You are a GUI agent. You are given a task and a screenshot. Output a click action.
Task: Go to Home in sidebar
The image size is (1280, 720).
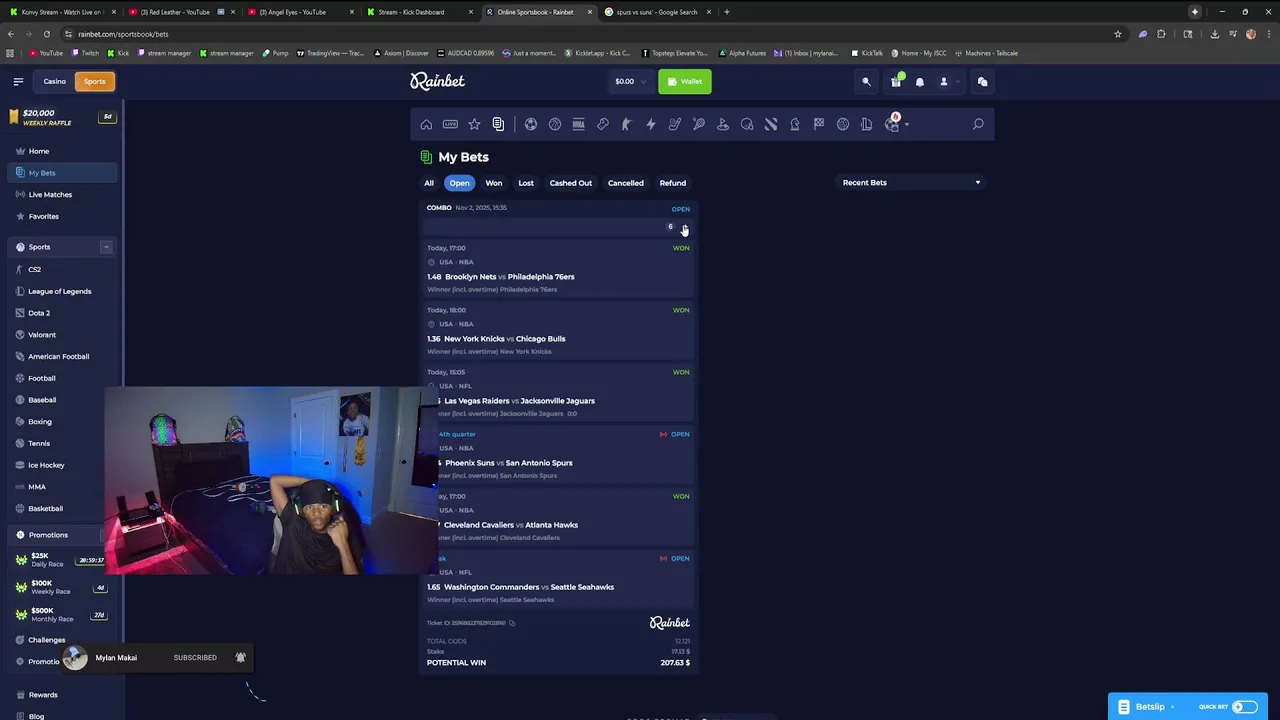[62, 151]
